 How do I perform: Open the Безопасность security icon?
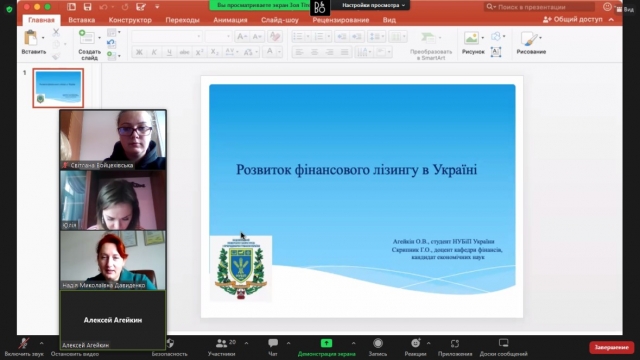(x=171, y=343)
